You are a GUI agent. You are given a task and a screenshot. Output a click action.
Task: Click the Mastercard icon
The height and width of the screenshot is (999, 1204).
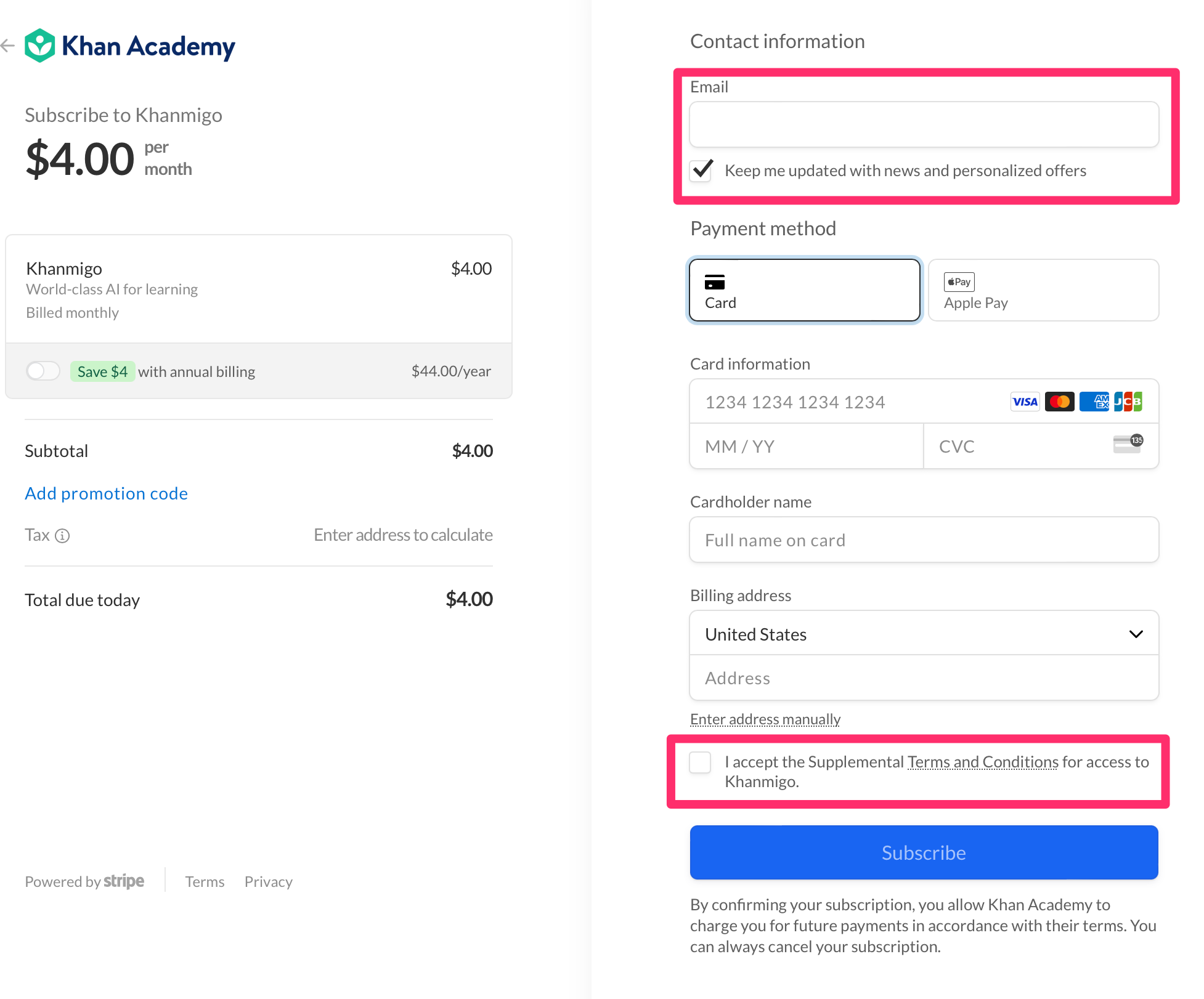1059,401
